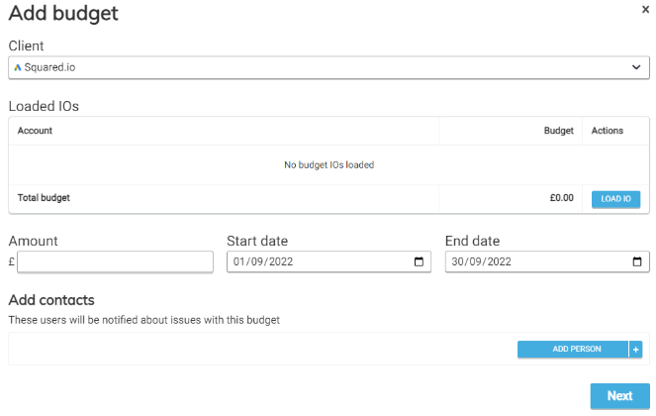The width and height of the screenshot is (656, 416).
Task: Click the Actions column header
Action: pos(607,130)
